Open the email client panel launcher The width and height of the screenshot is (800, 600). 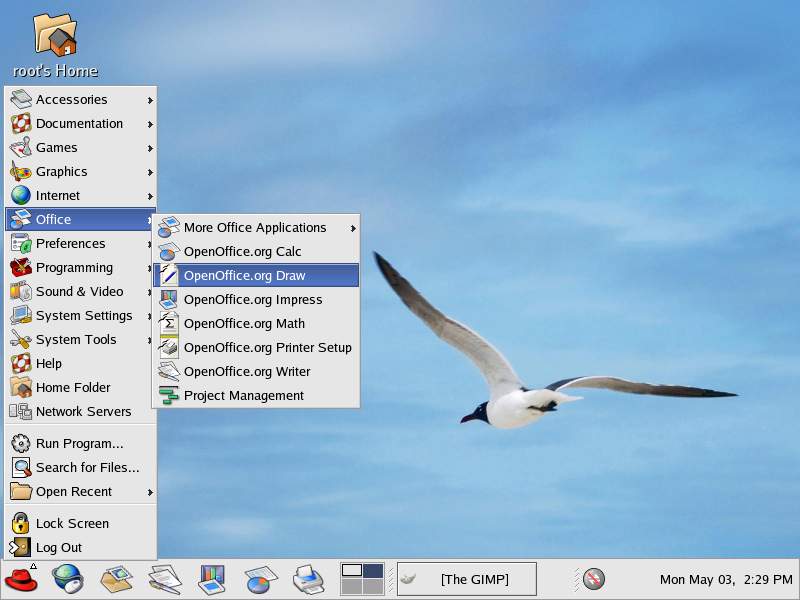pos(116,580)
